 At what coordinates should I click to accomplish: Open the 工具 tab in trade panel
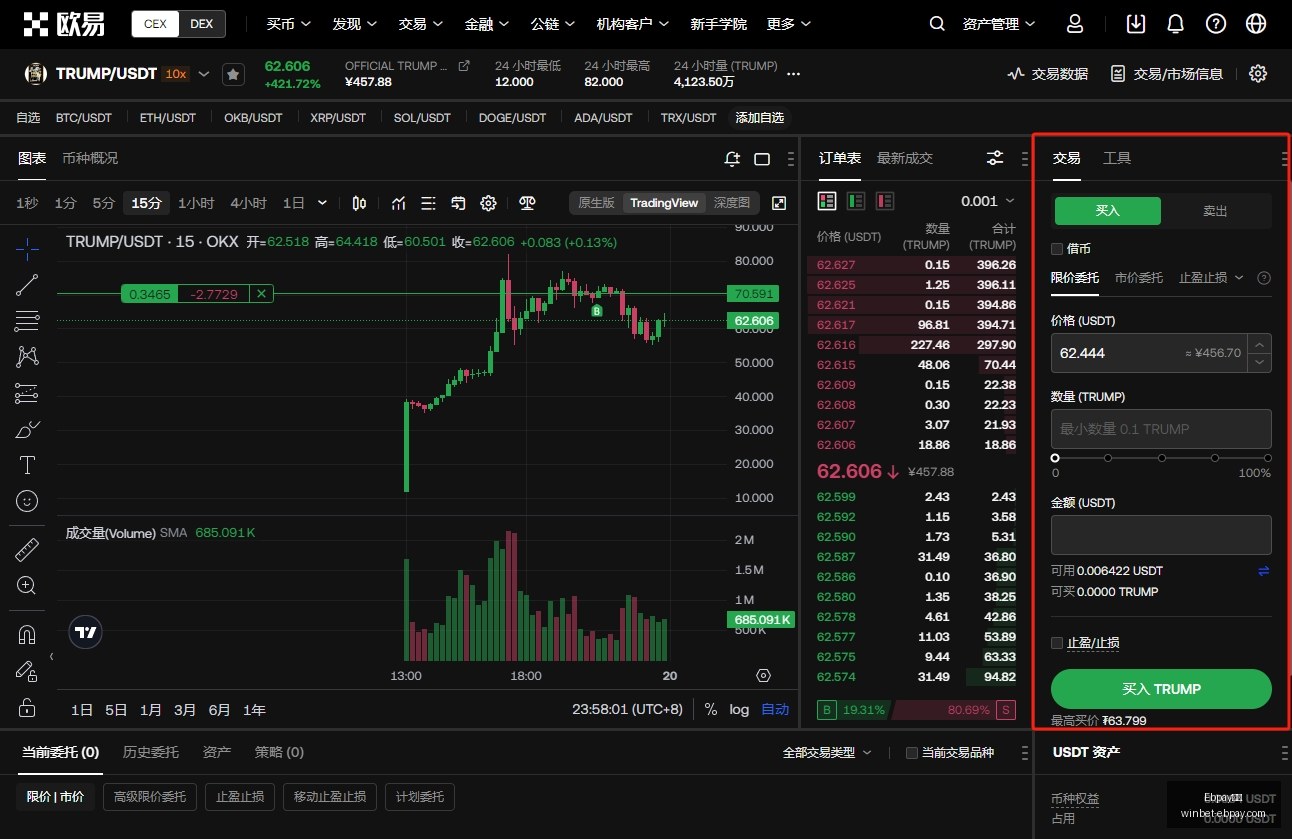(1117, 158)
